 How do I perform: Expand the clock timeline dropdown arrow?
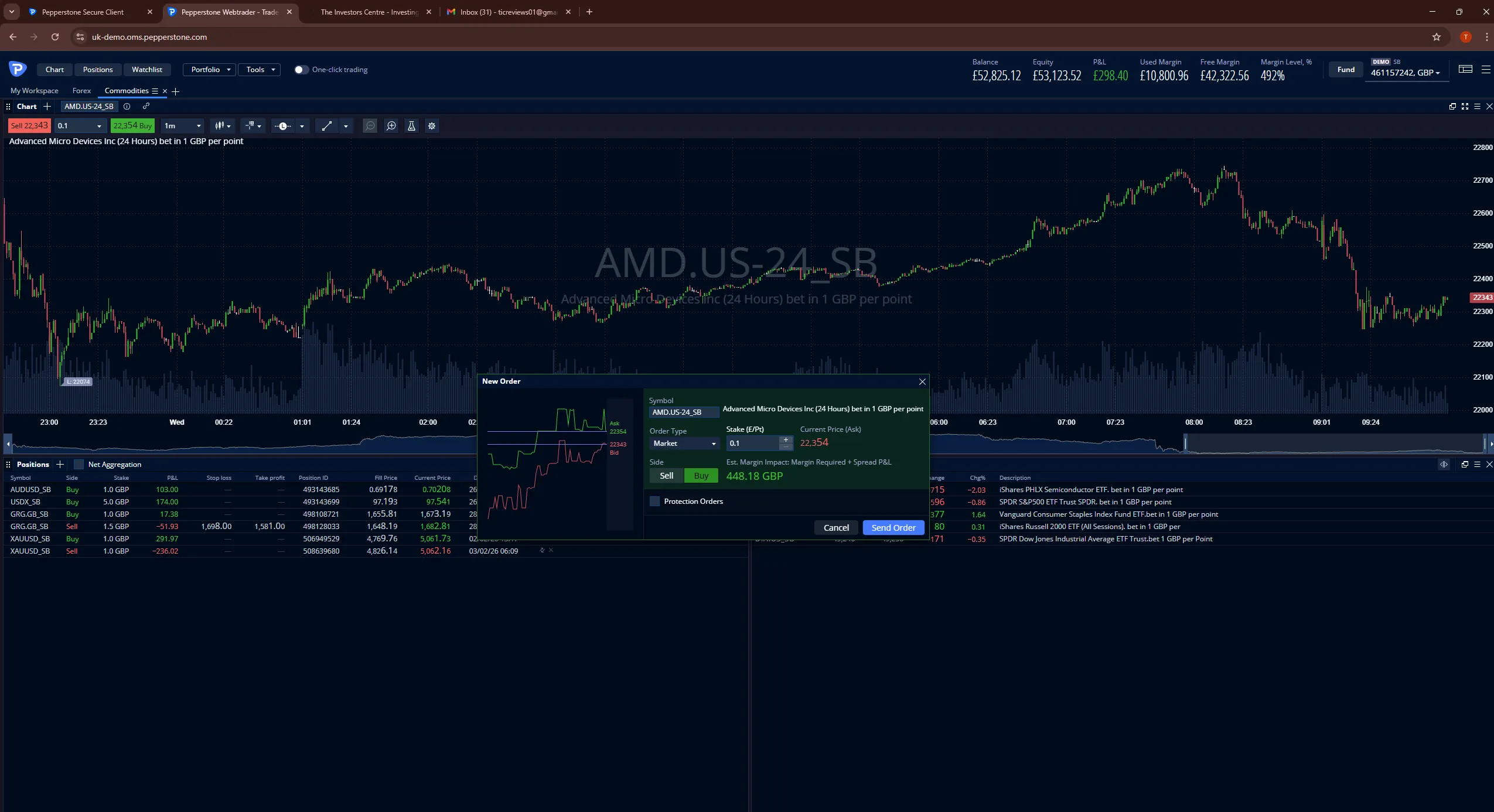302,126
